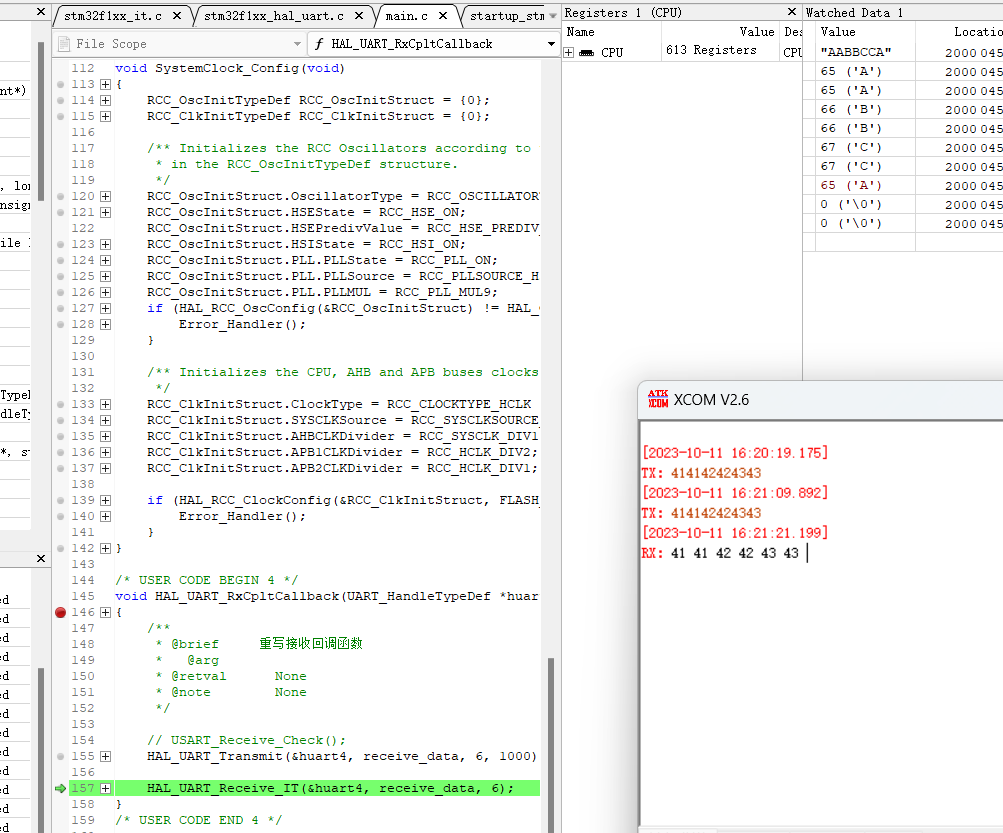Click the HAL_UART_Transmit line 155 code
The width and height of the screenshot is (1003, 833).
point(342,756)
